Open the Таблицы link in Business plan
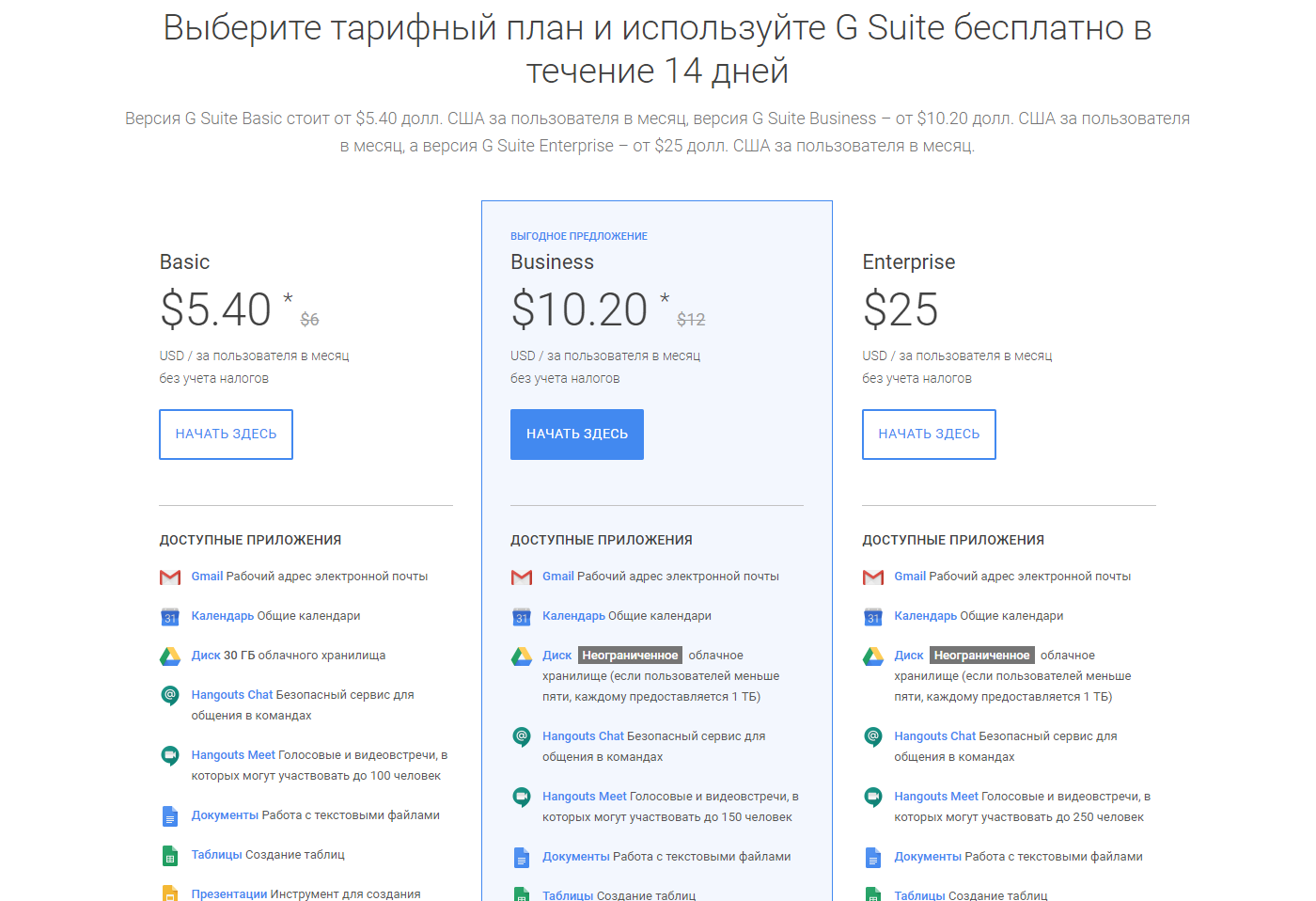Screen dimensions: 1316x901 (x=568, y=895)
